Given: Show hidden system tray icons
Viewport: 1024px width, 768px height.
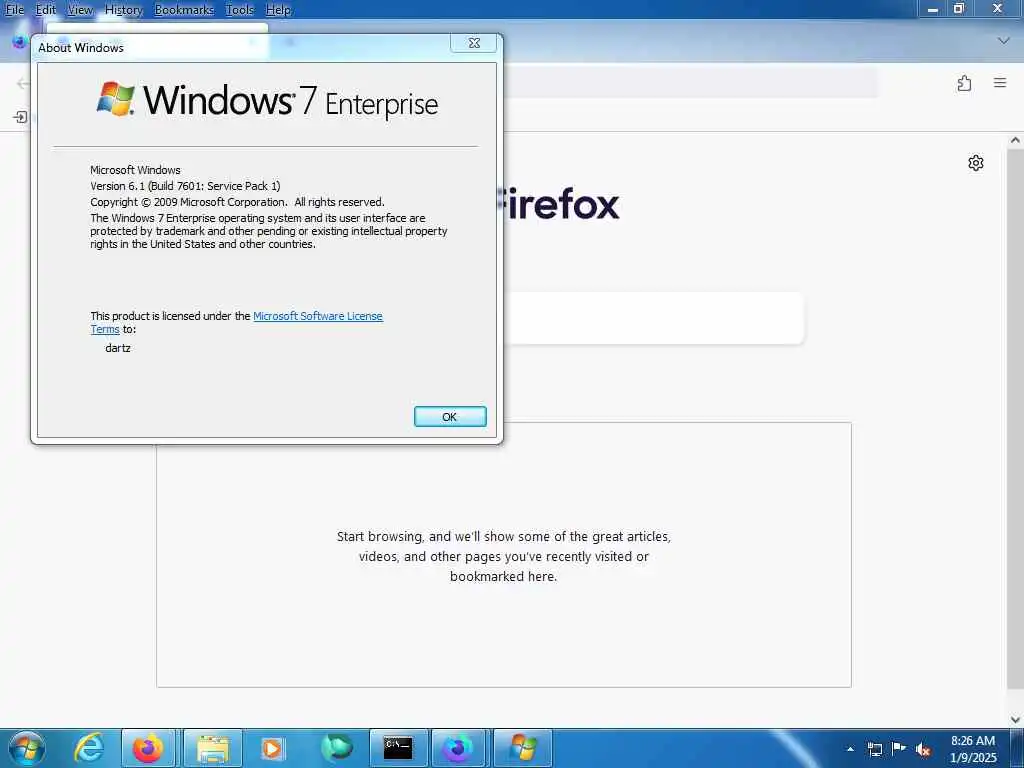Looking at the screenshot, I should pos(850,749).
